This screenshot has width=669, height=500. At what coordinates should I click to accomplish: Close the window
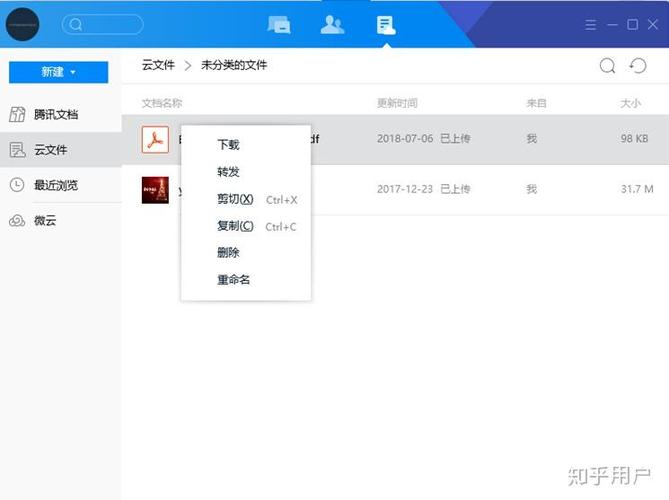pos(653,24)
